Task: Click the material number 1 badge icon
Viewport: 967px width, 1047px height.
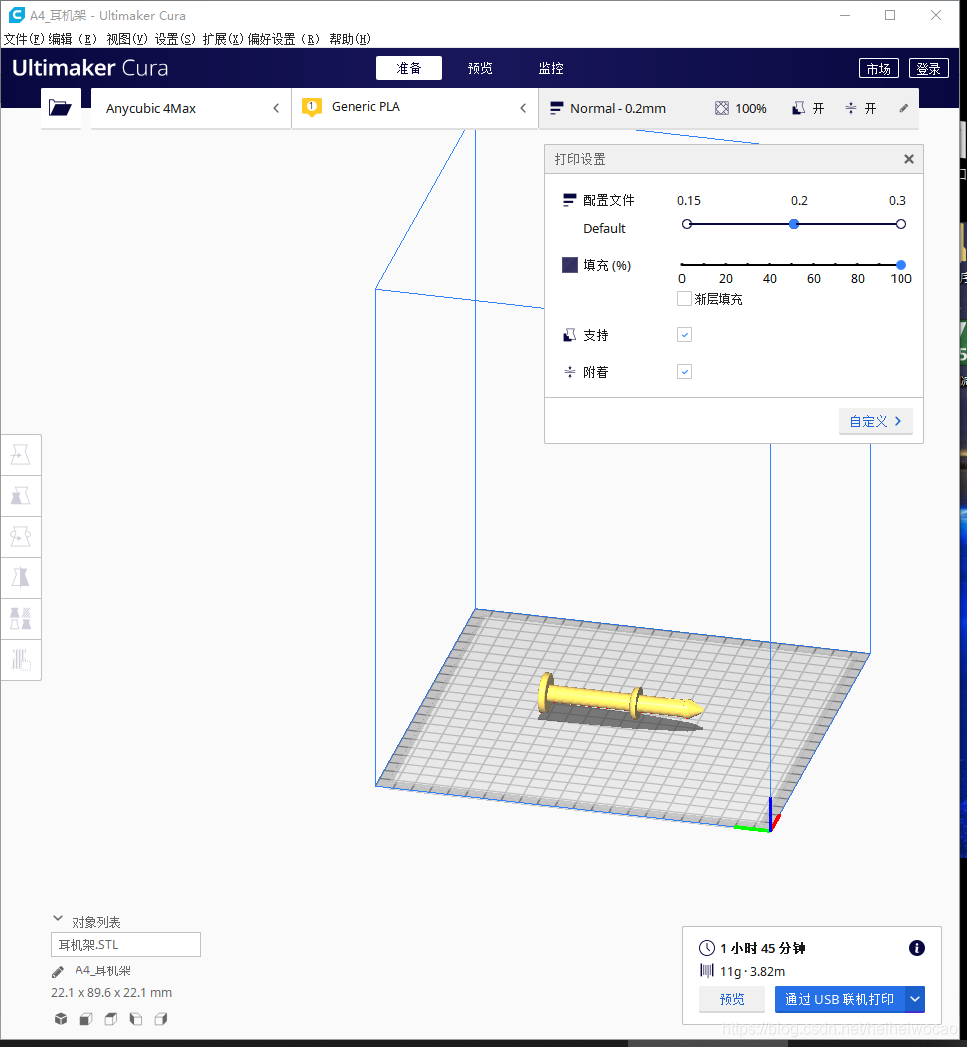Action: 311,107
